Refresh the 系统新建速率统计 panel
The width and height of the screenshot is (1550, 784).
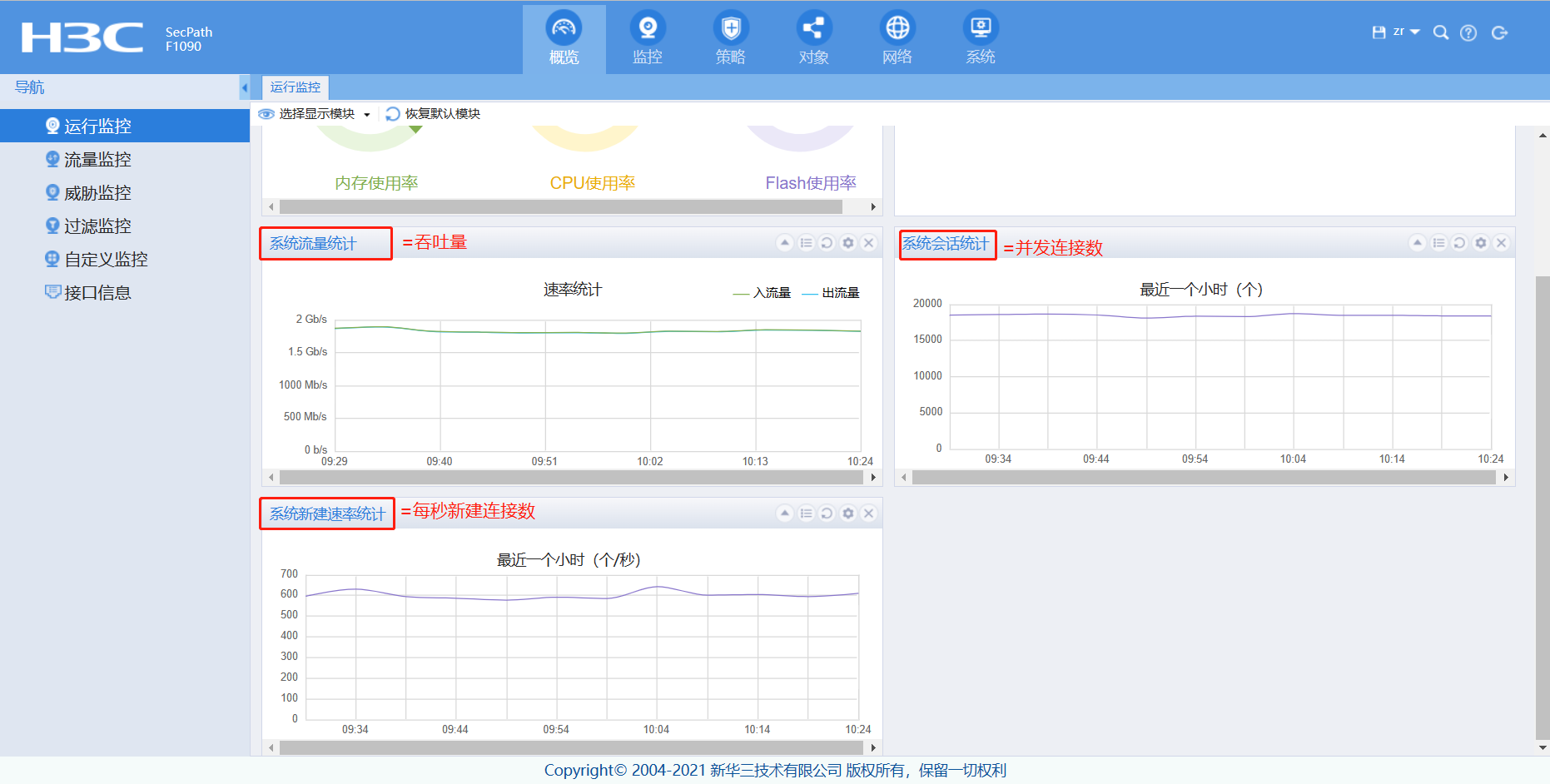pos(827,514)
